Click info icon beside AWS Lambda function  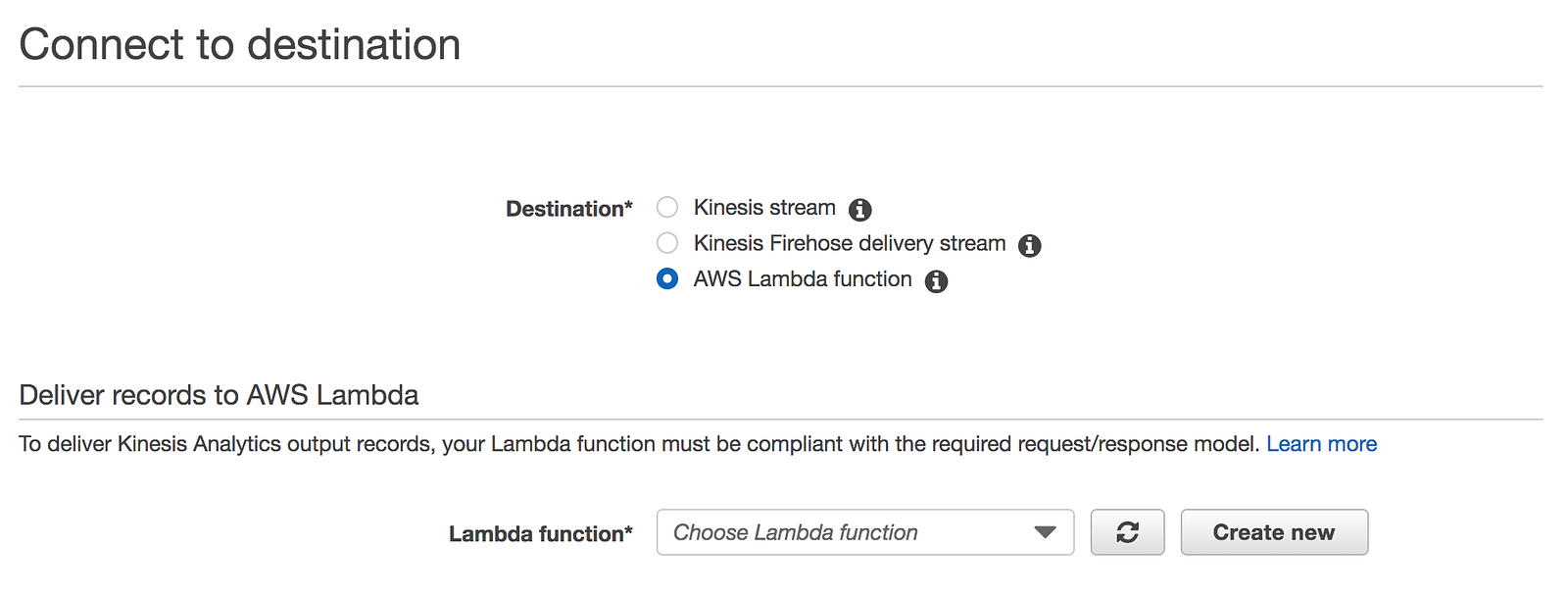click(936, 281)
